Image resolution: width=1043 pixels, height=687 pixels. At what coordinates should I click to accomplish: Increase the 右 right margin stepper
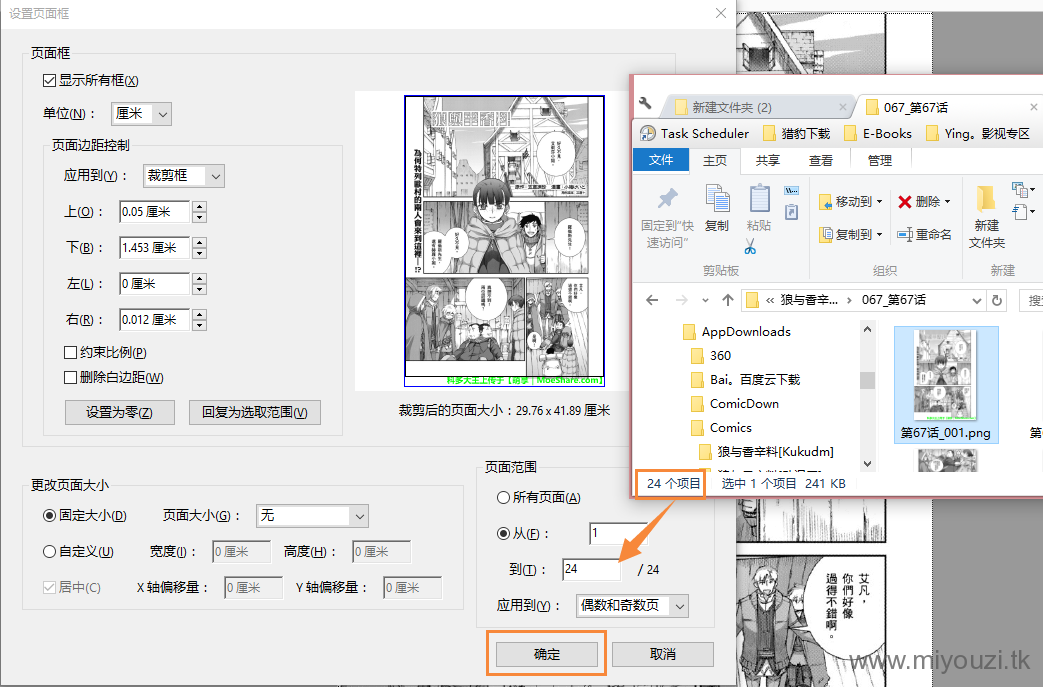200,315
